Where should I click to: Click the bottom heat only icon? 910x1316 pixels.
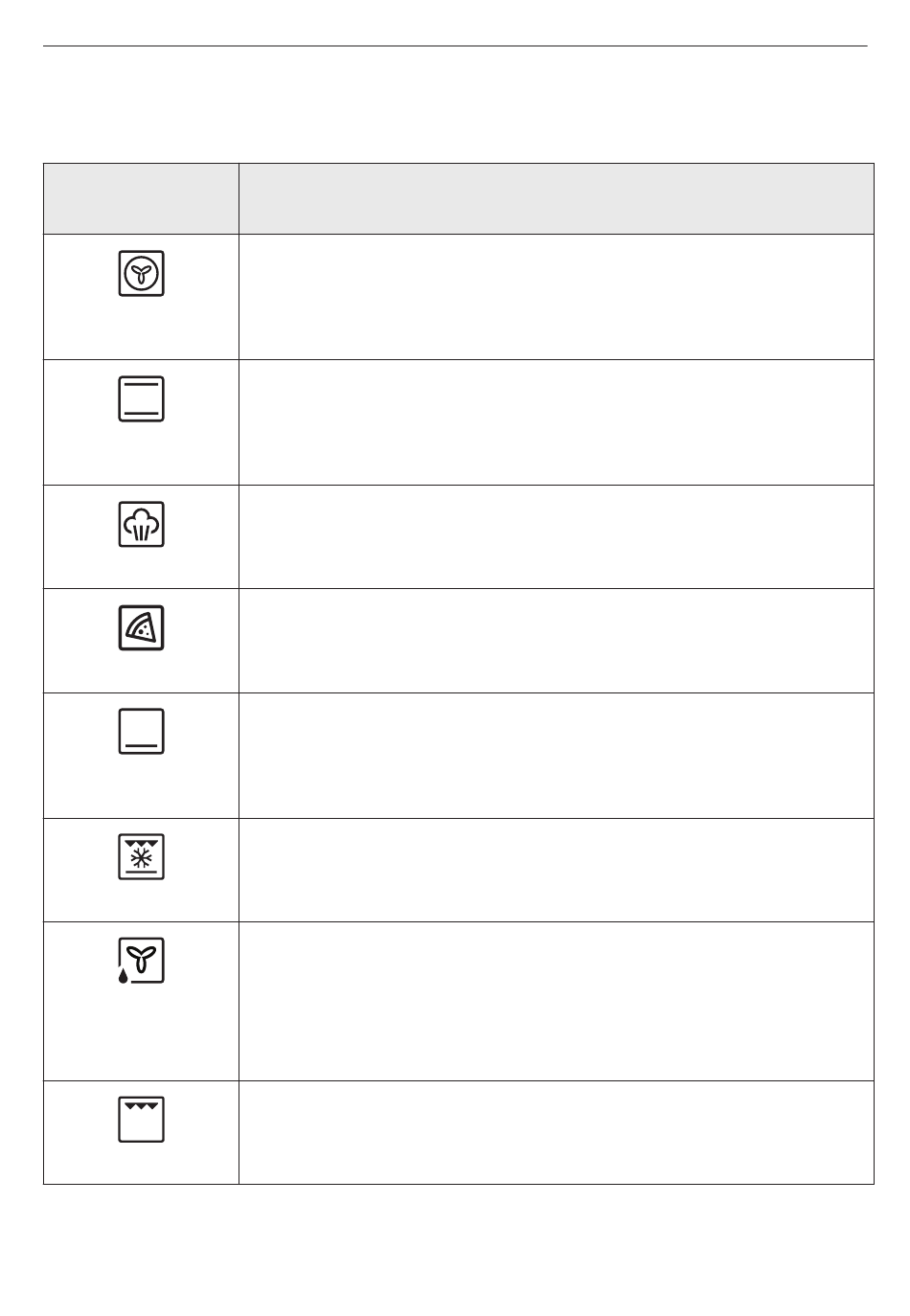(141, 732)
